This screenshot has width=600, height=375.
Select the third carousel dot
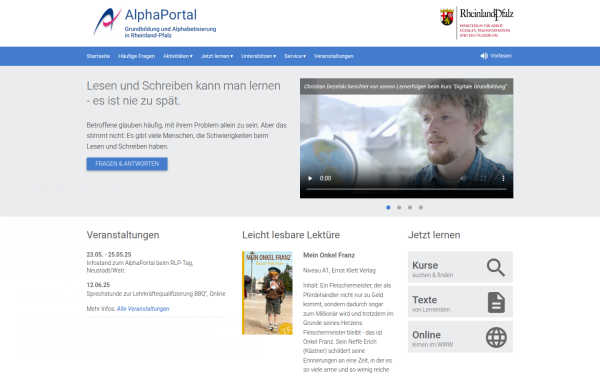click(410, 207)
